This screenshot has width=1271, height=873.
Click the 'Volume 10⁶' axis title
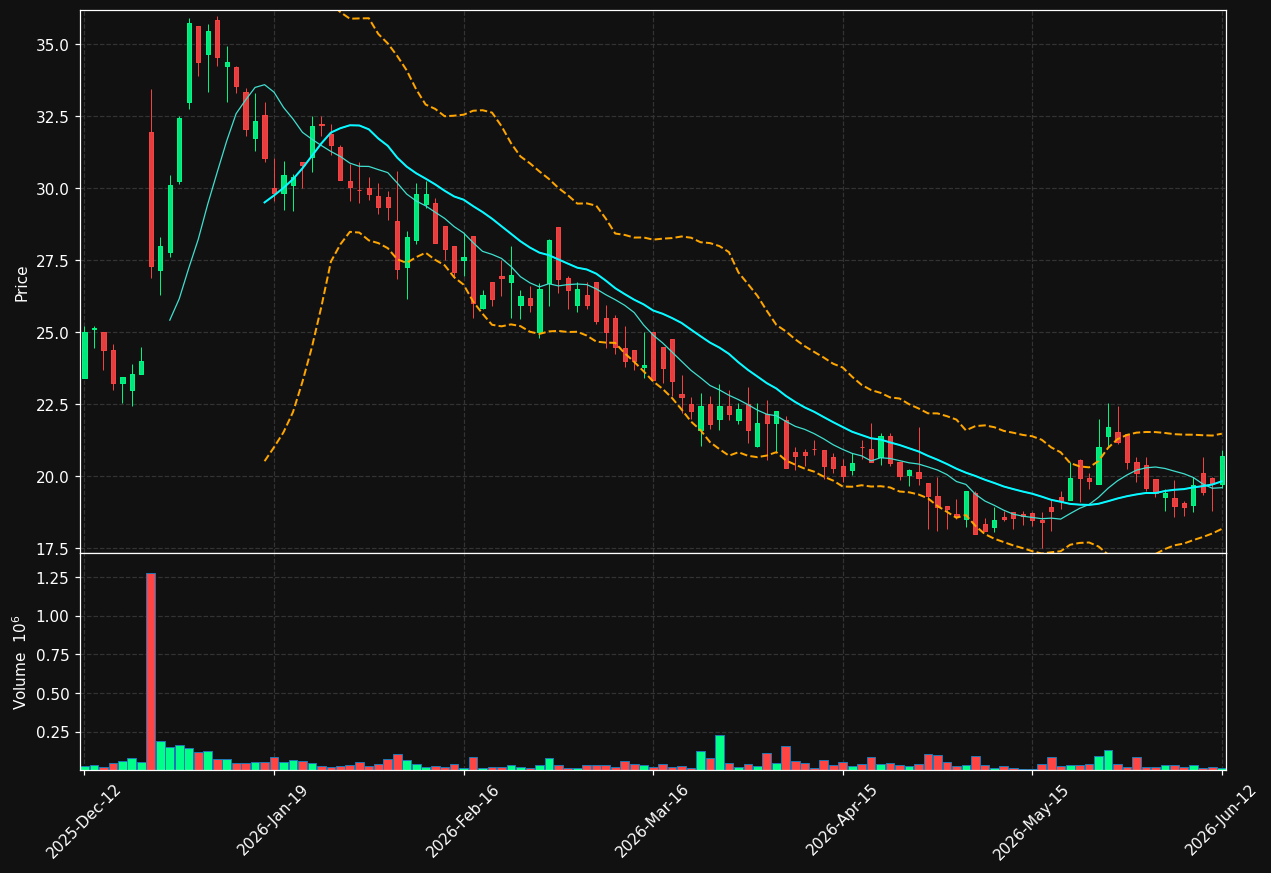pos(20,662)
